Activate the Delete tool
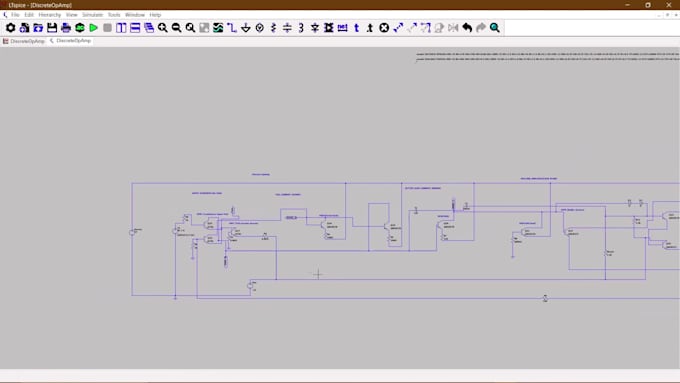The width and height of the screenshot is (680, 383). [x=384, y=28]
